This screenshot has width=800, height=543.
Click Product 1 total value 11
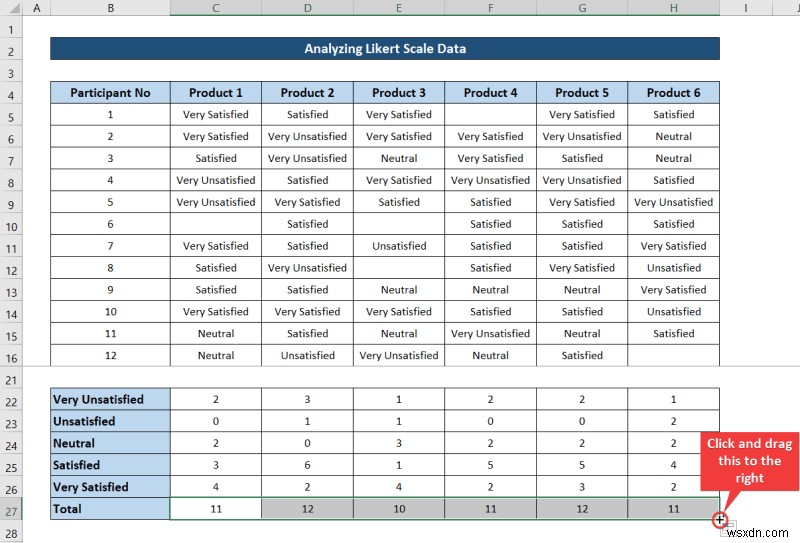tap(216, 509)
